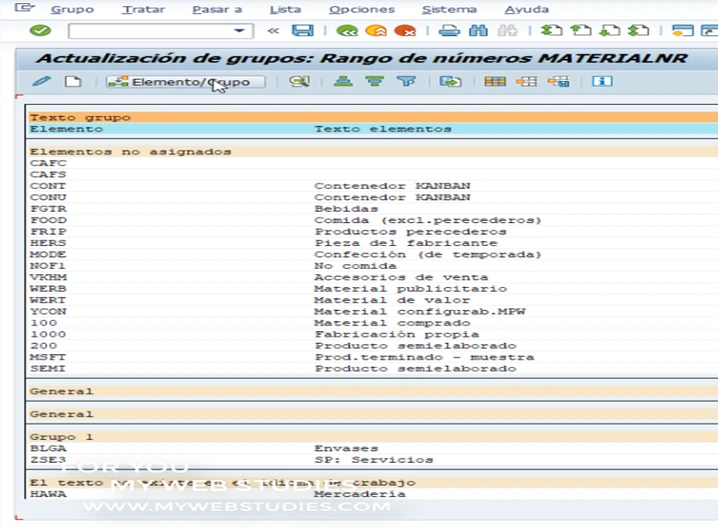Select the NOF1 No comida row
This screenshot has height=529, width=718.
tap(373, 266)
